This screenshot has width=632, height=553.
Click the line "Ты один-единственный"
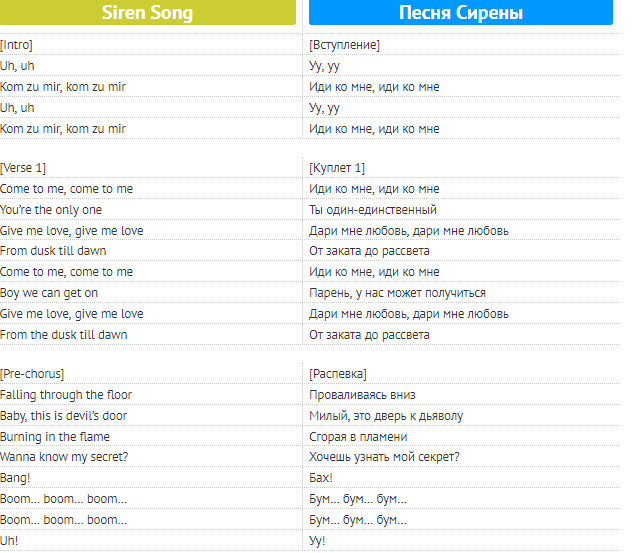click(x=373, y=210)
